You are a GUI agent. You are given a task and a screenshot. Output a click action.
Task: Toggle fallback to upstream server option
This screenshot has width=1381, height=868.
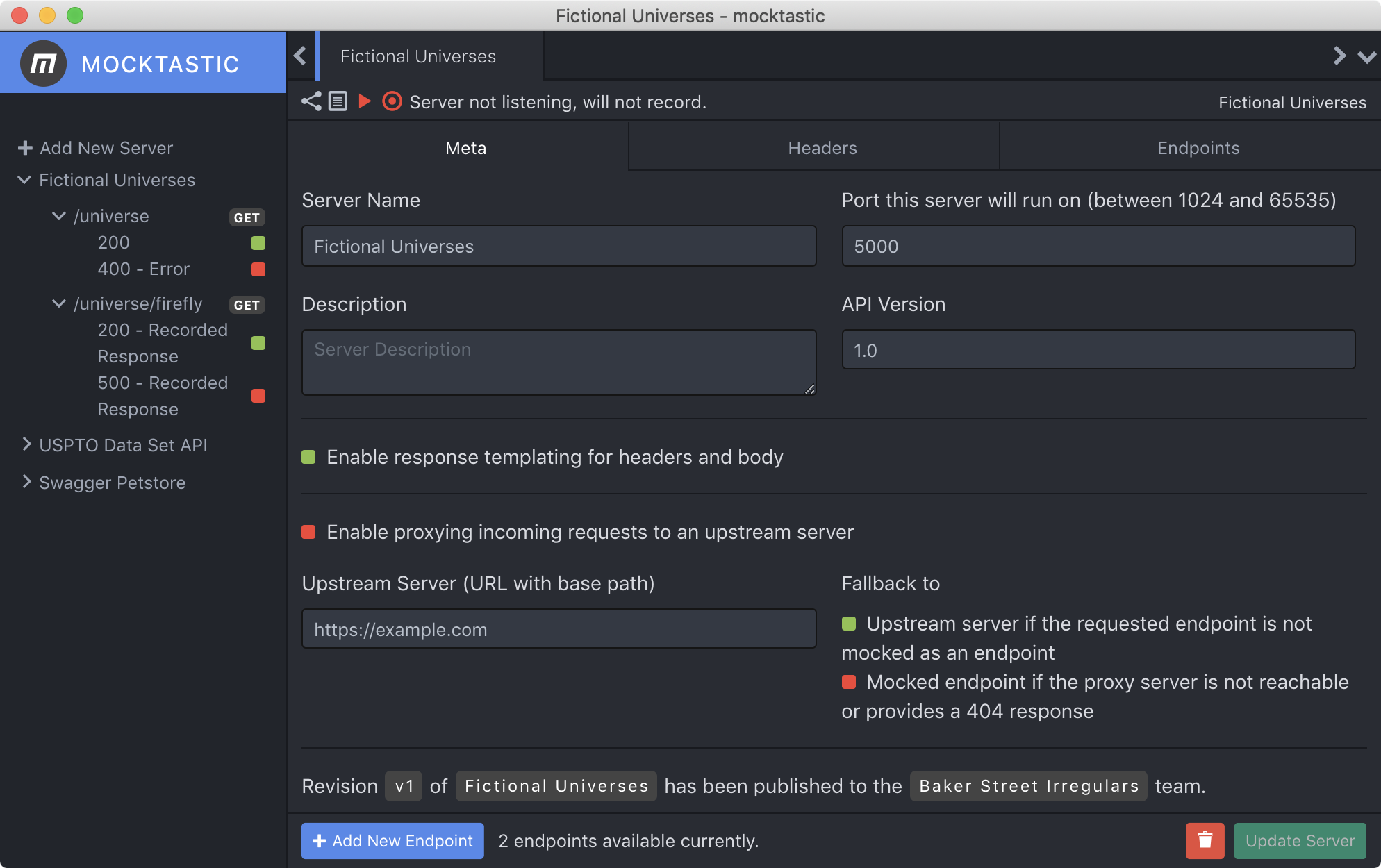[848, 624]
